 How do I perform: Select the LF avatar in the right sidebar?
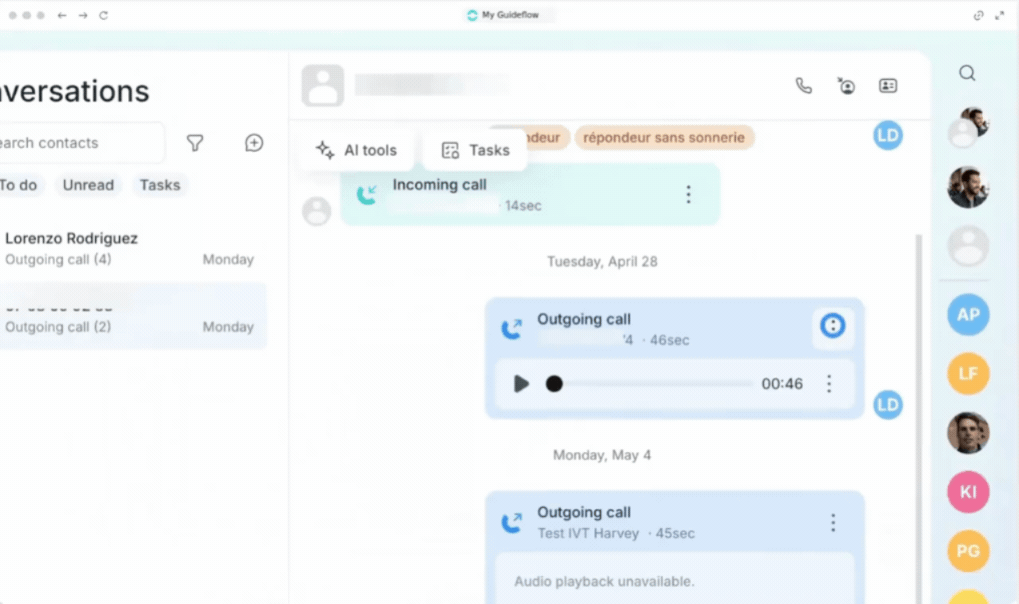click(x=968, y=374)
